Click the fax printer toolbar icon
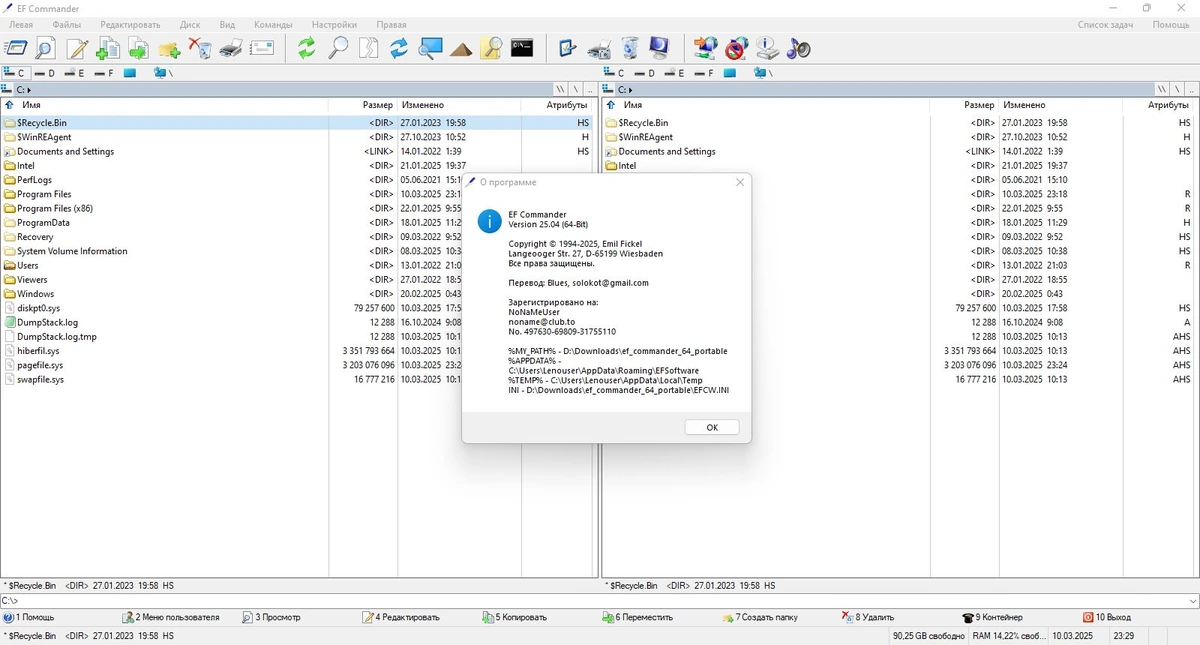 [x=599, y=47]
